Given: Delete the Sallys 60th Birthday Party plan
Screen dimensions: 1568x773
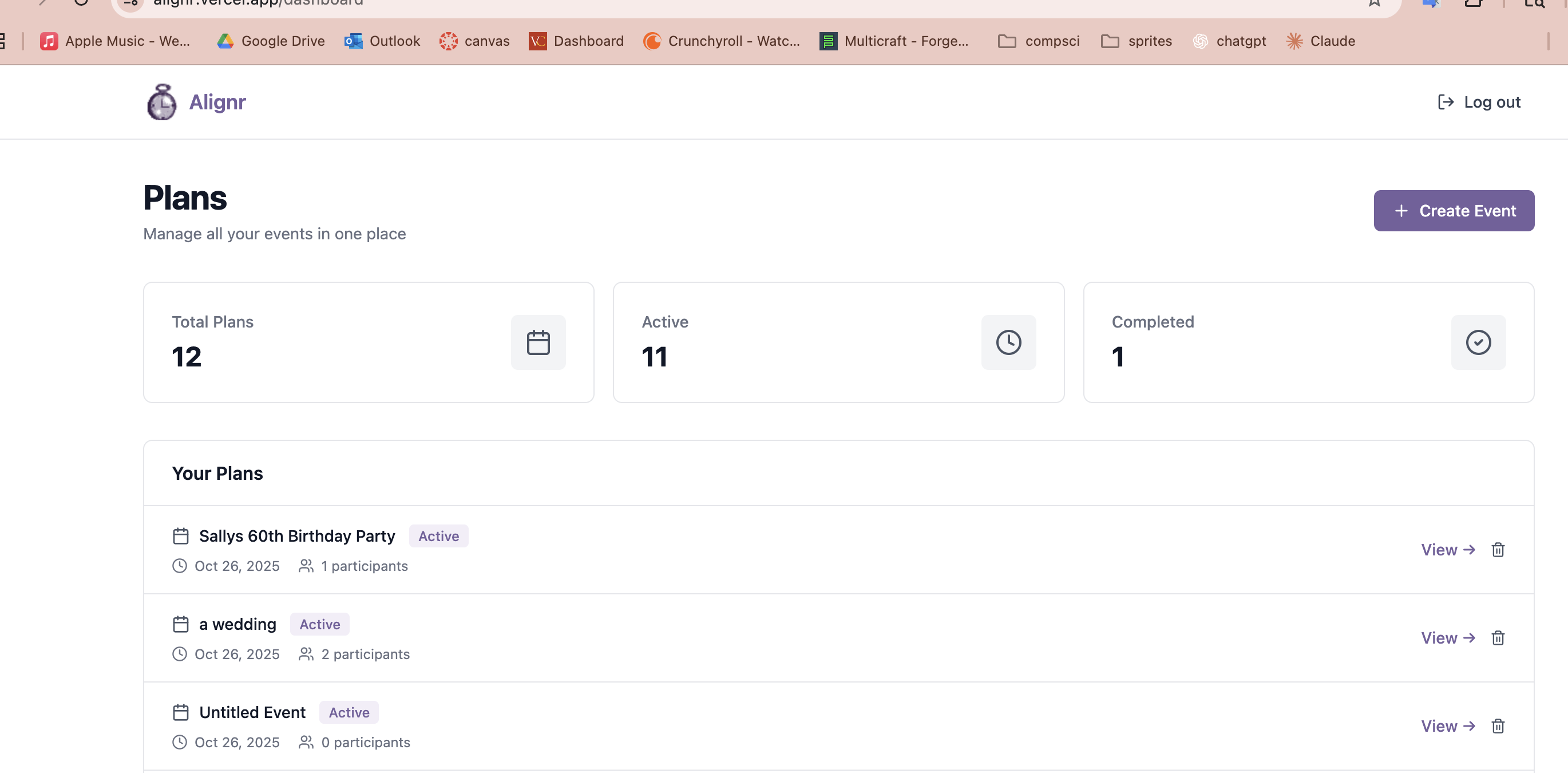Looking at the screenshot, I should click(1498, 550).
